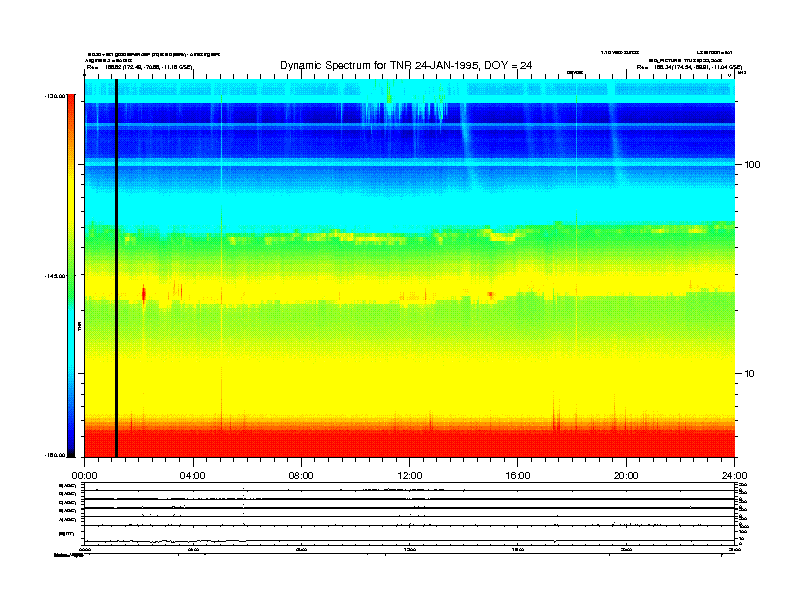Click the '24:00' time axis label
The image size is (792, 612).
[734, 476]
